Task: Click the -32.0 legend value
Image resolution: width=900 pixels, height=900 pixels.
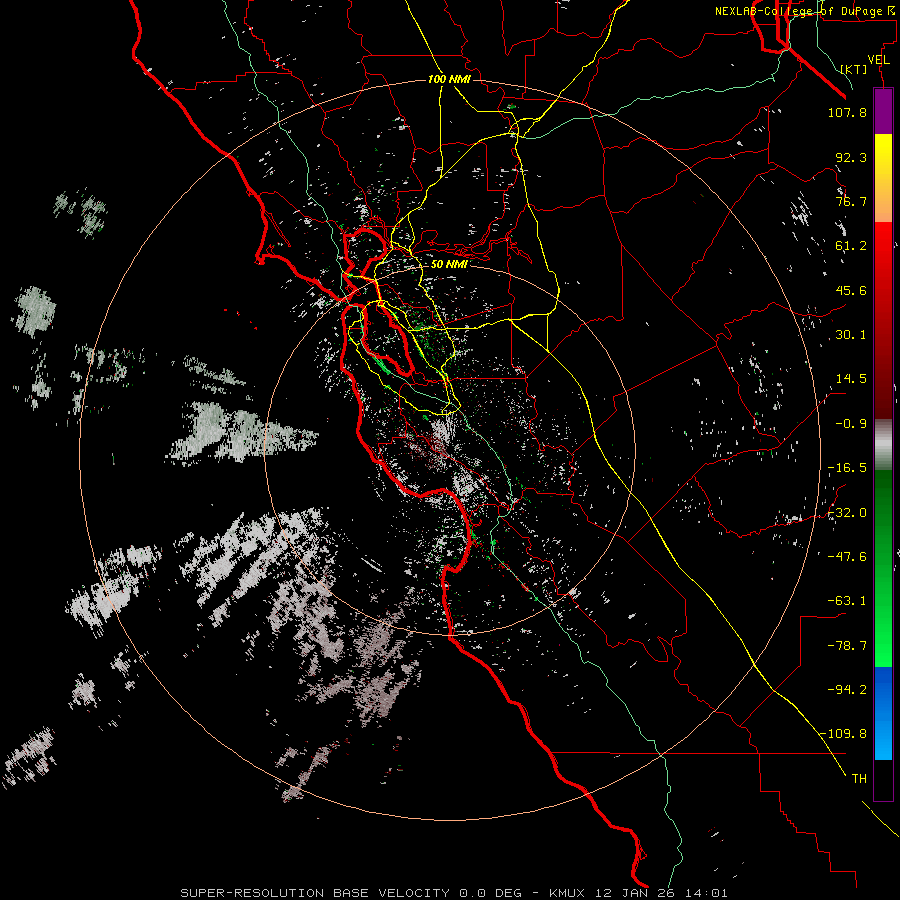Action: 847,513
